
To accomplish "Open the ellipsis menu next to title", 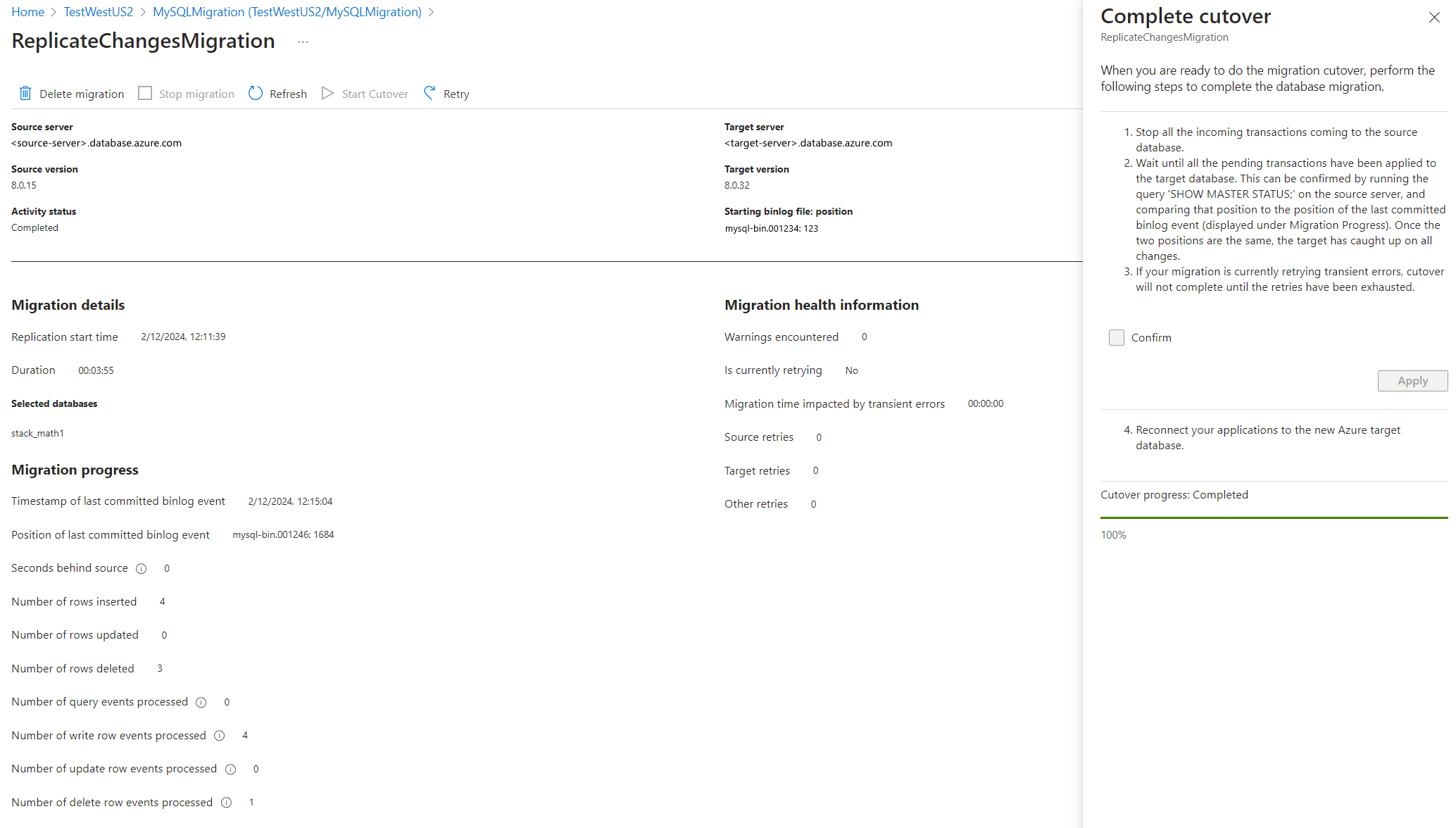I will tap(303, 42).
